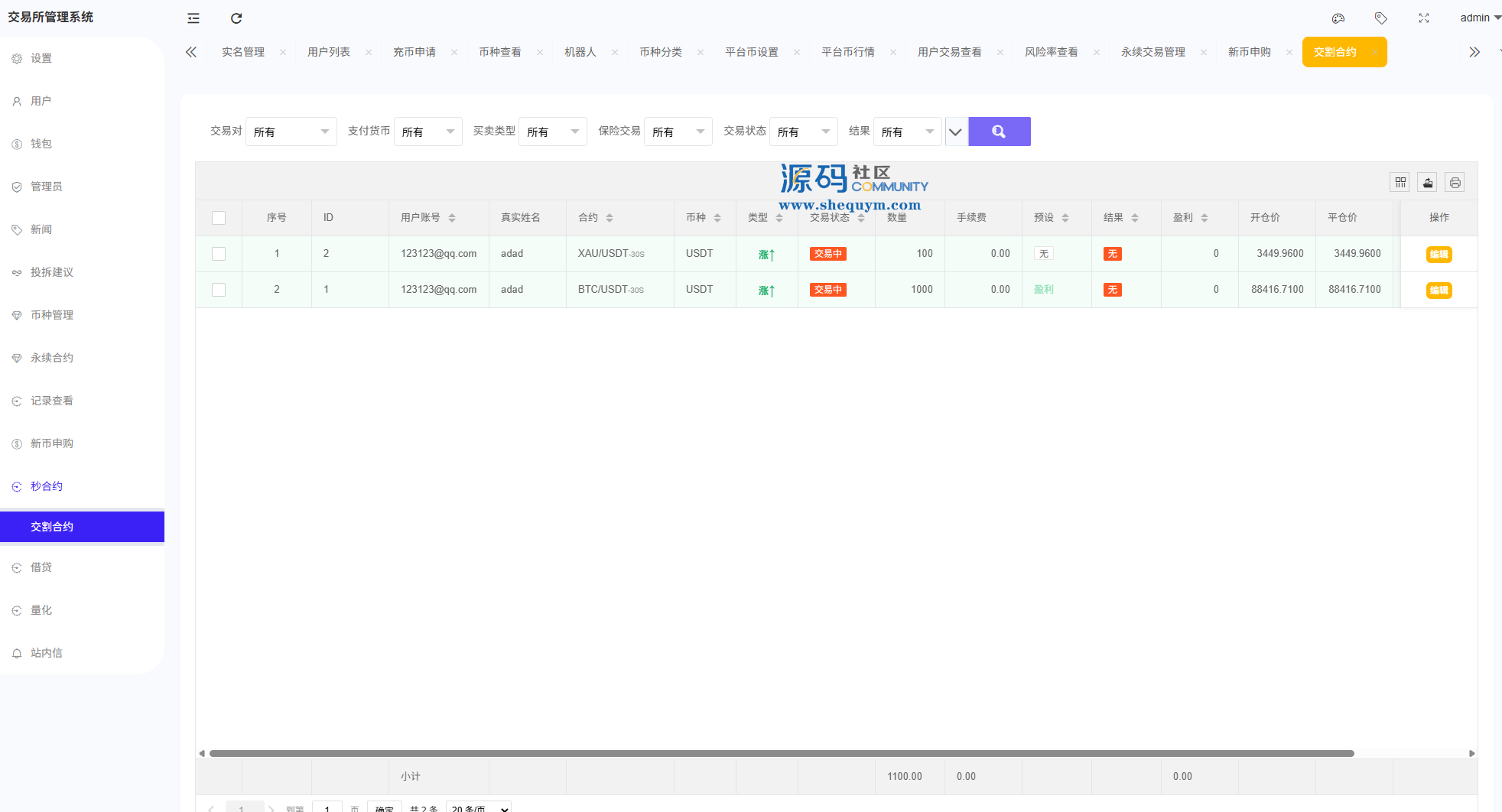Toggle fullscreen mode icon
This screenshot has width=1502, height=812.
click(x=1423, y=18)
